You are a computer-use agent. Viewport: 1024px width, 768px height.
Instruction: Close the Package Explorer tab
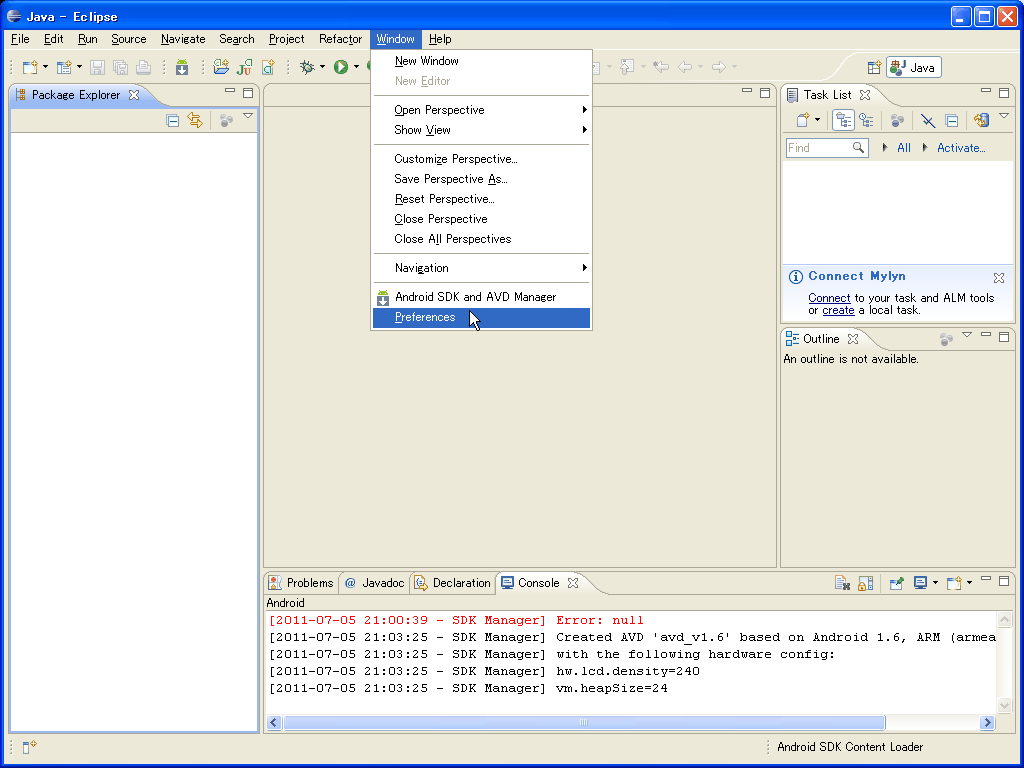point(134,95)
